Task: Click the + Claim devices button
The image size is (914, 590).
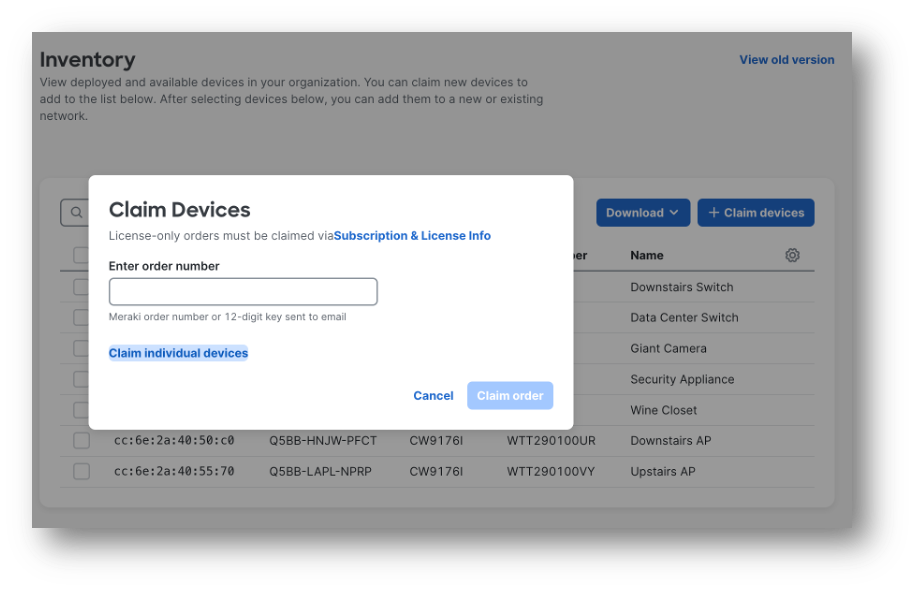Action: (x=756, y=213)
